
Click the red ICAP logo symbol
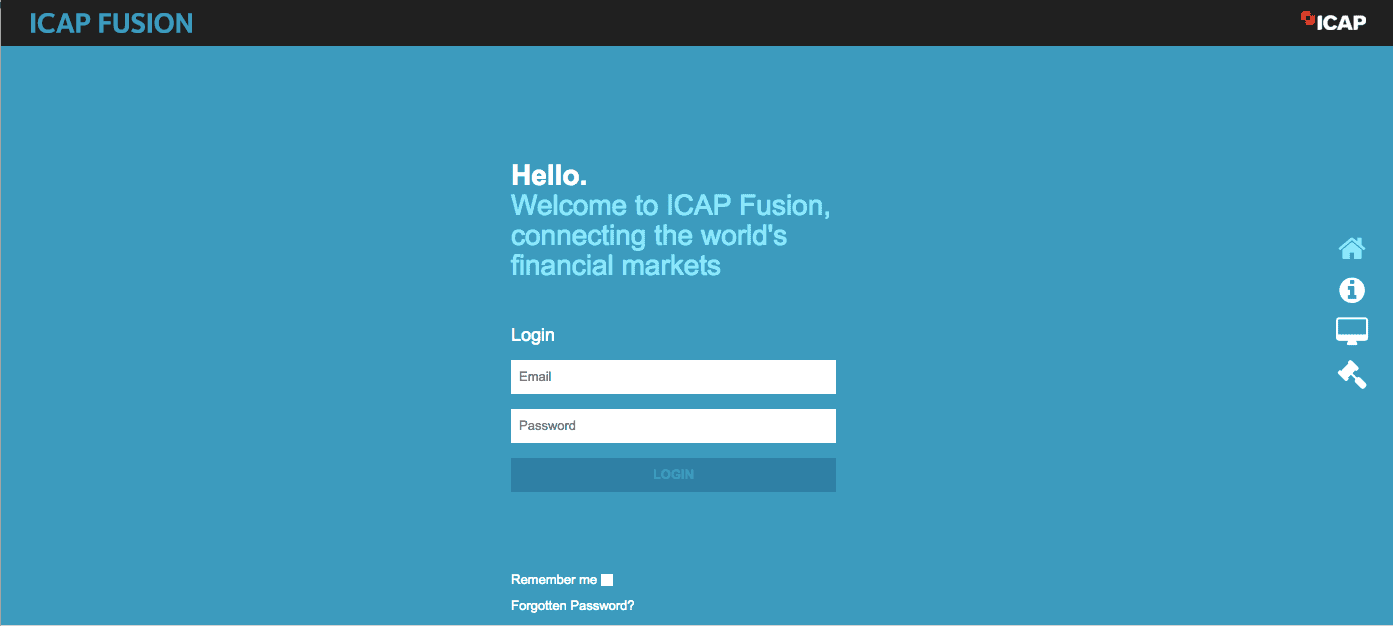pos(1307,18)
